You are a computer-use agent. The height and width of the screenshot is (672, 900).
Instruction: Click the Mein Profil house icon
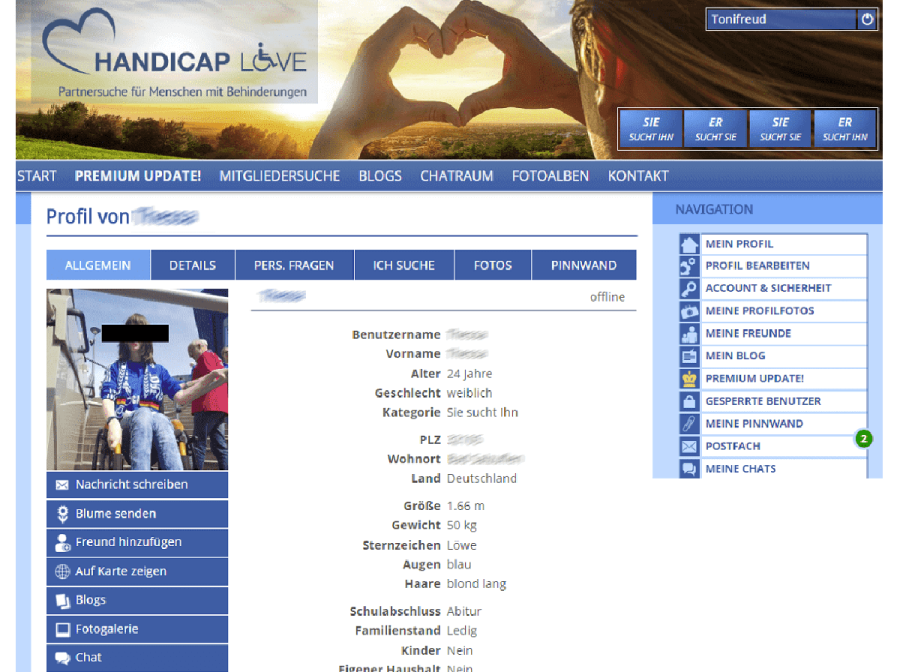coord(690,243)
